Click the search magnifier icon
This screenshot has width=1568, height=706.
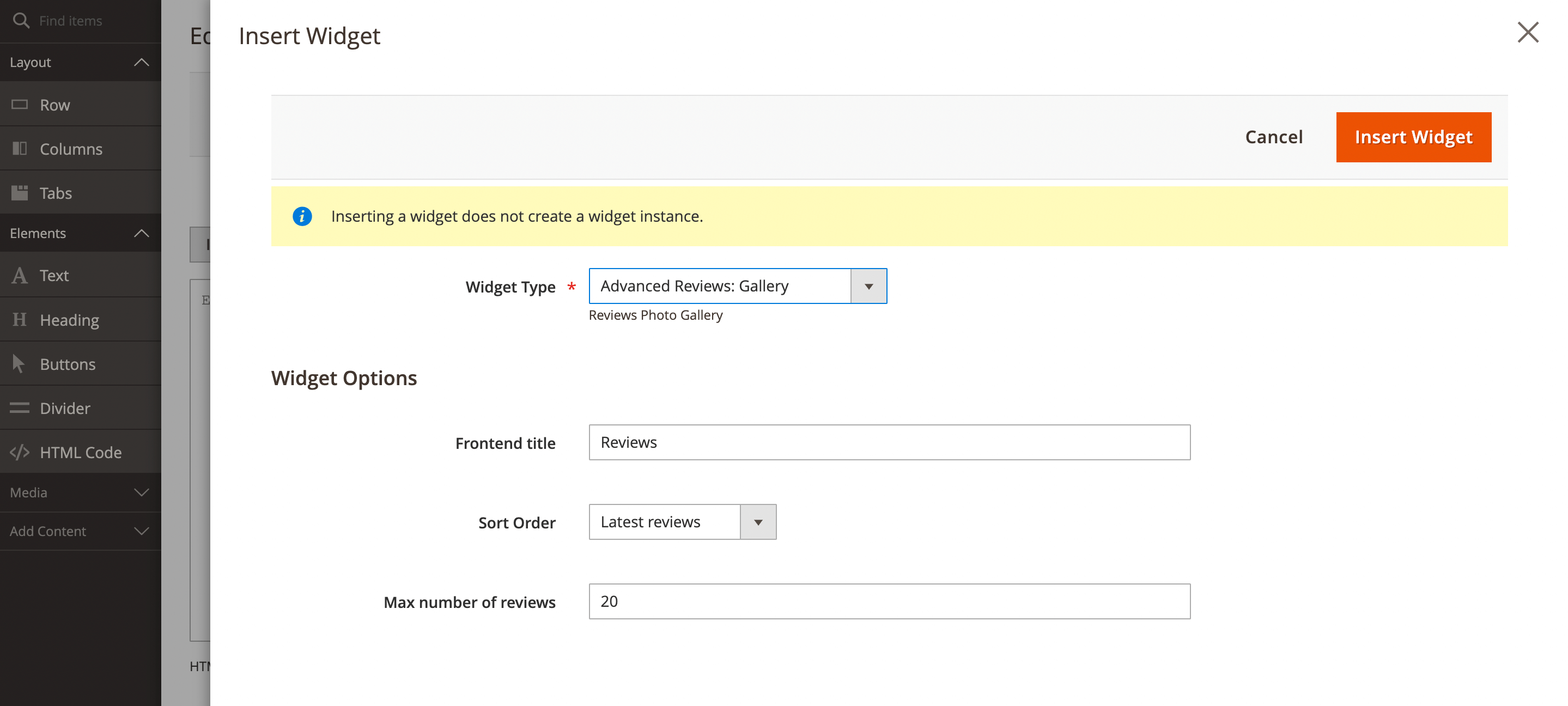click(x=21, y=21)
